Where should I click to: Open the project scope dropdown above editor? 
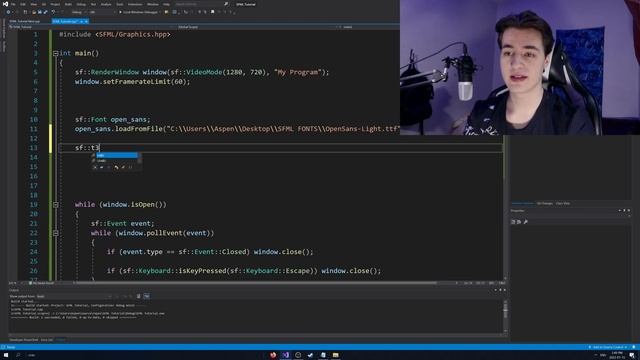[x=91, y=27]
